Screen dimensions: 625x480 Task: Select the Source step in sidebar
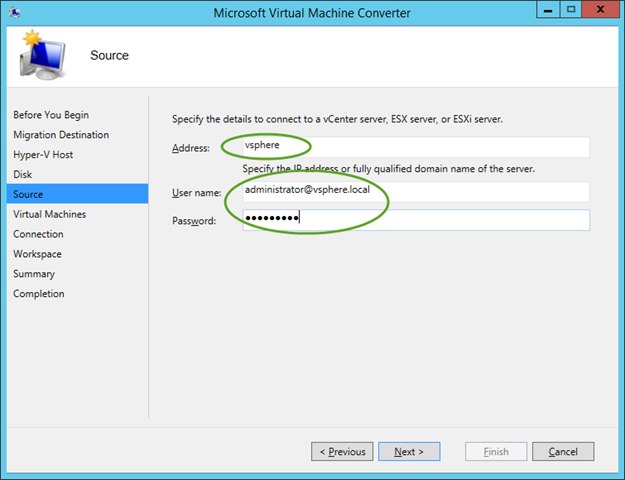77,194
